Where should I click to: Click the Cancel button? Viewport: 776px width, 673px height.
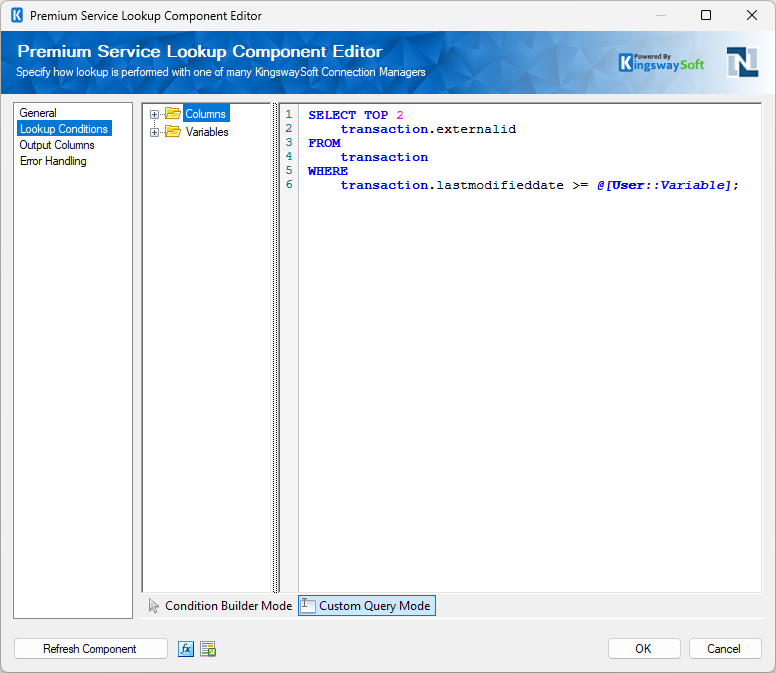725,649
